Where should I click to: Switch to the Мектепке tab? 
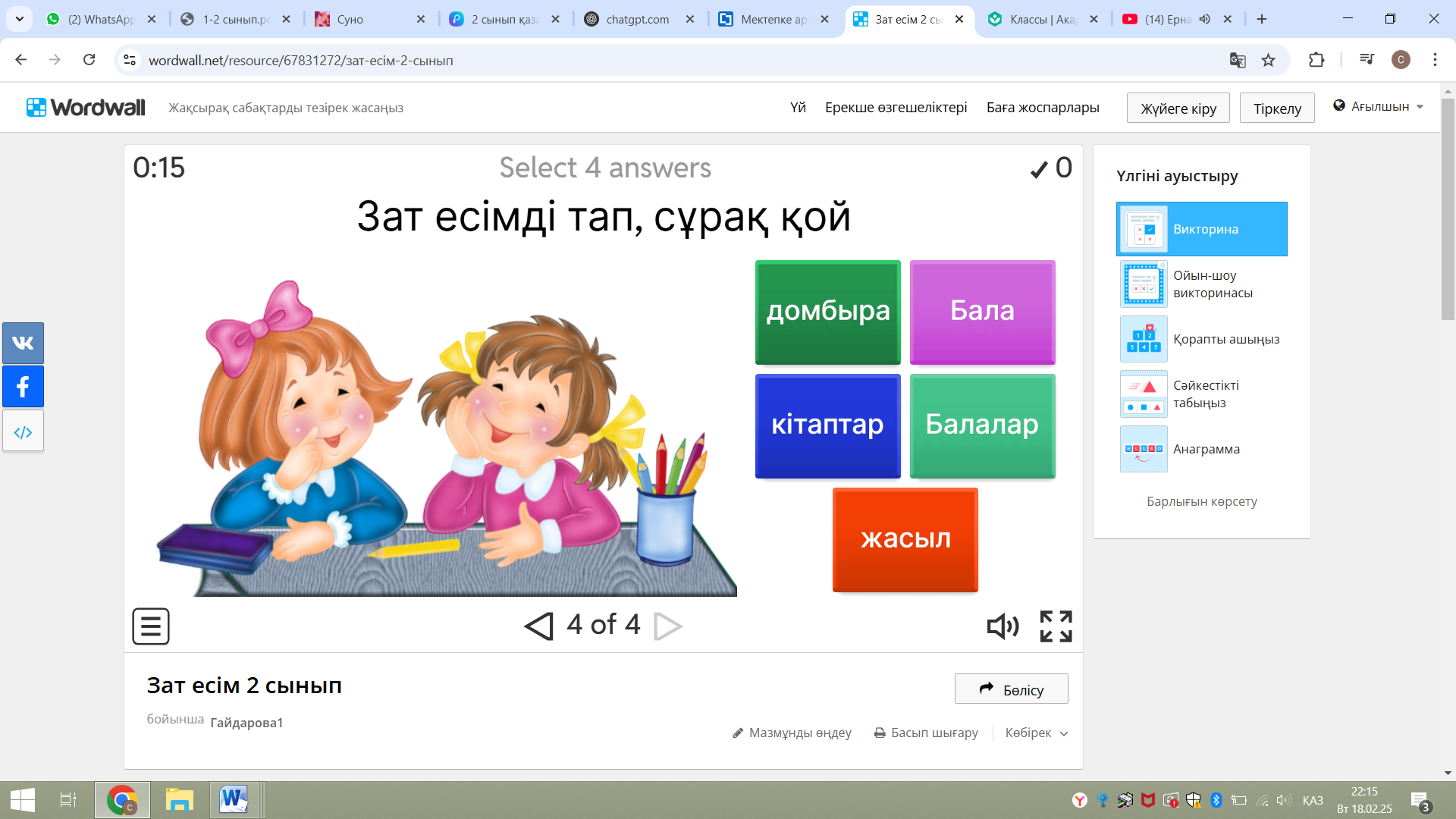coord(774,19)
